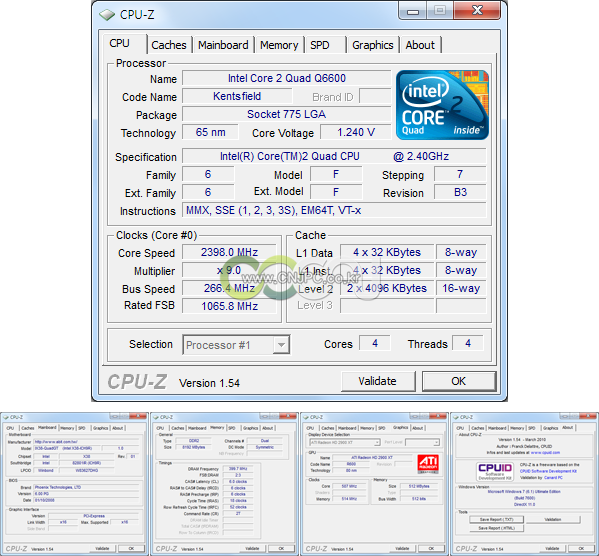Click the empty Brand ID field
599x556 pixels.
(375, 96)
